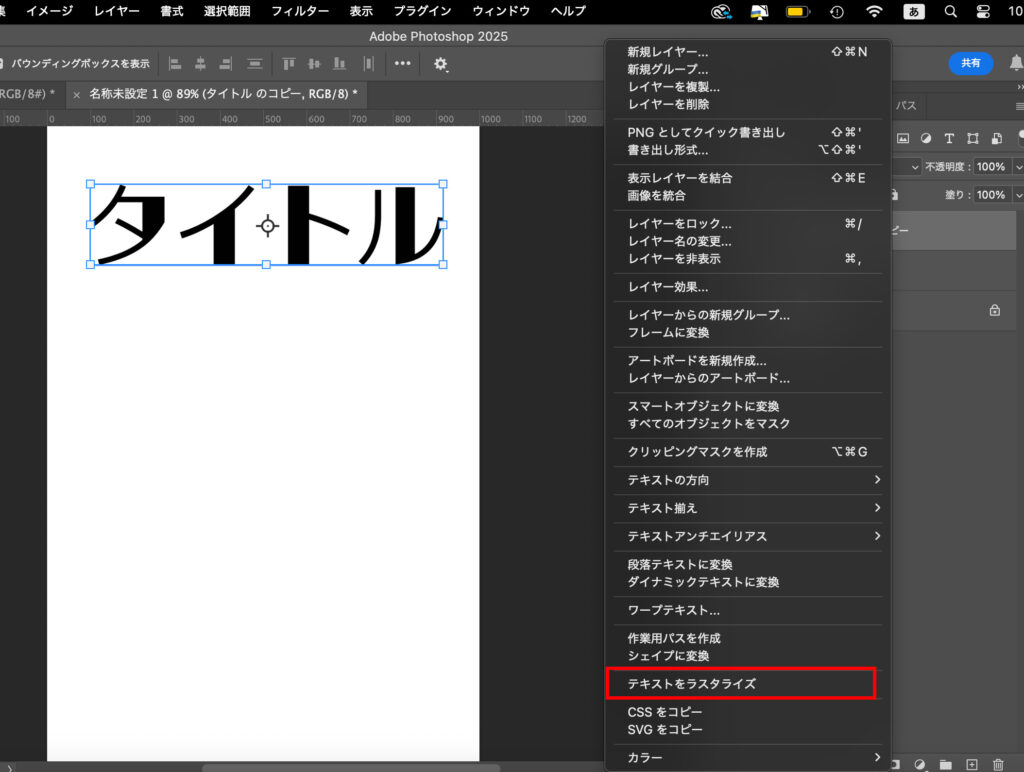Image resolution: width=1024 pixels, height=772 pixels.
Task: Click the new group folder icon
Action: coord(945,765)
